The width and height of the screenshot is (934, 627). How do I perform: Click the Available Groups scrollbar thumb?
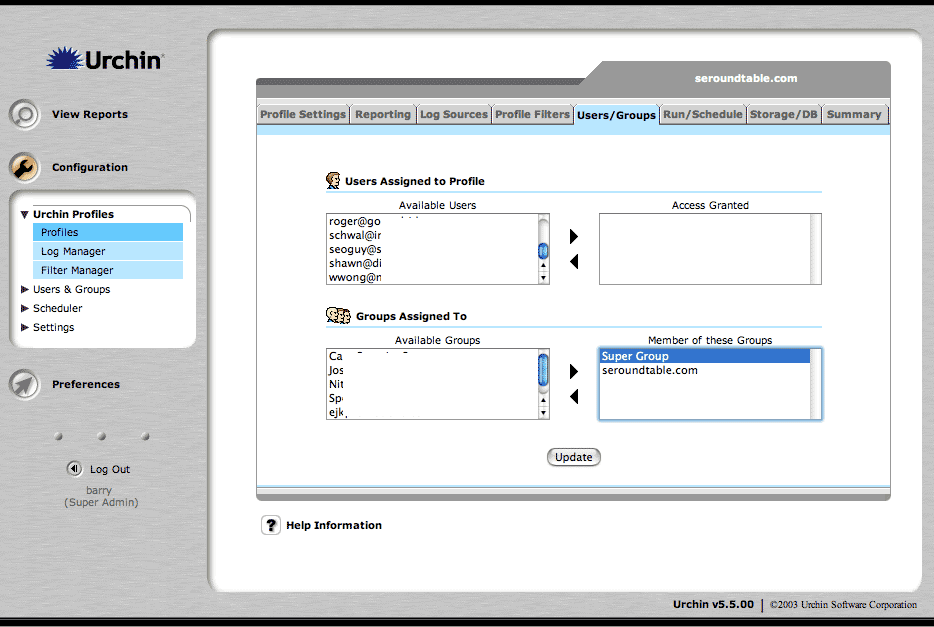[x=543, y=370]
